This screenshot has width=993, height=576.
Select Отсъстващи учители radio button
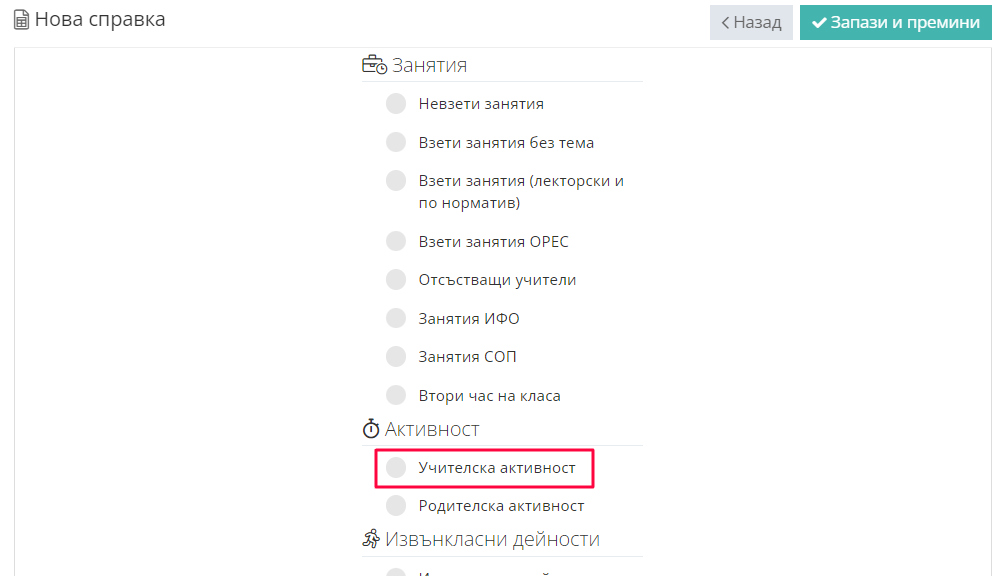(396, 280)
